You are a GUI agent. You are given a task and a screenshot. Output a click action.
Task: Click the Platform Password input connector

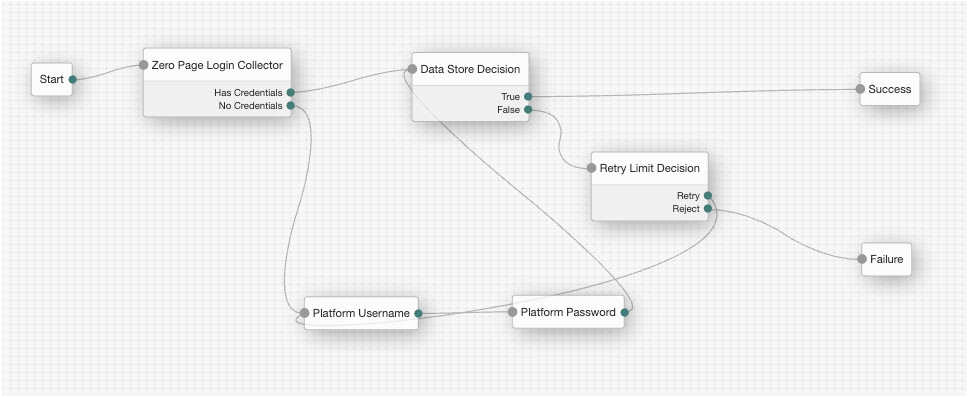[x=512, y=312]
